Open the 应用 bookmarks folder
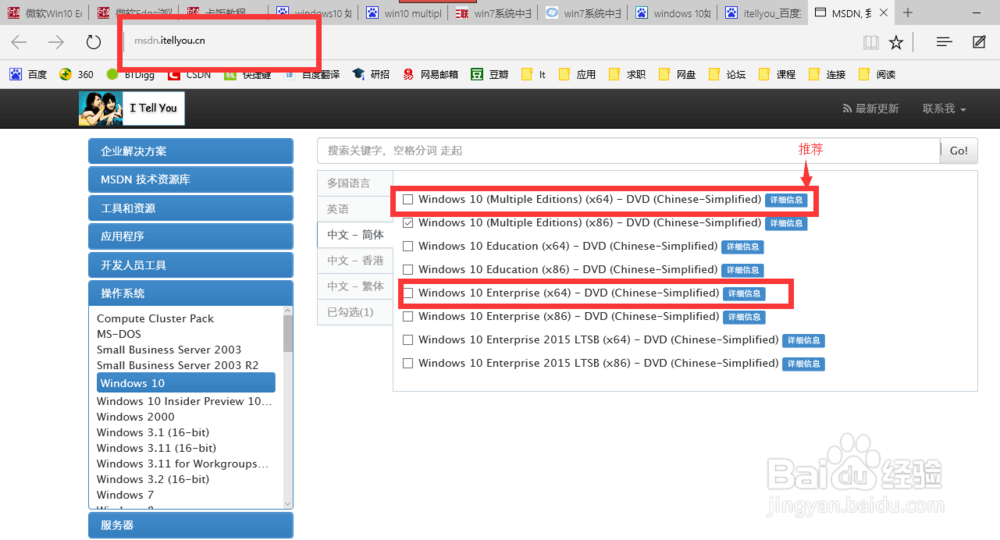1000x540 pixels. click(x=577, y=75)
